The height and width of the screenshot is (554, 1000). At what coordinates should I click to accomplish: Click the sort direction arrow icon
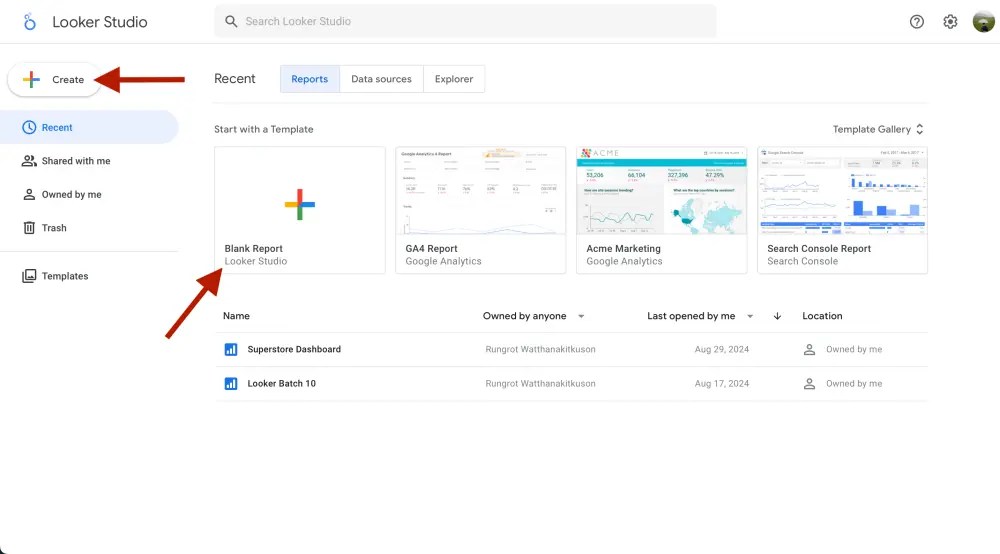tap(777, 316)
